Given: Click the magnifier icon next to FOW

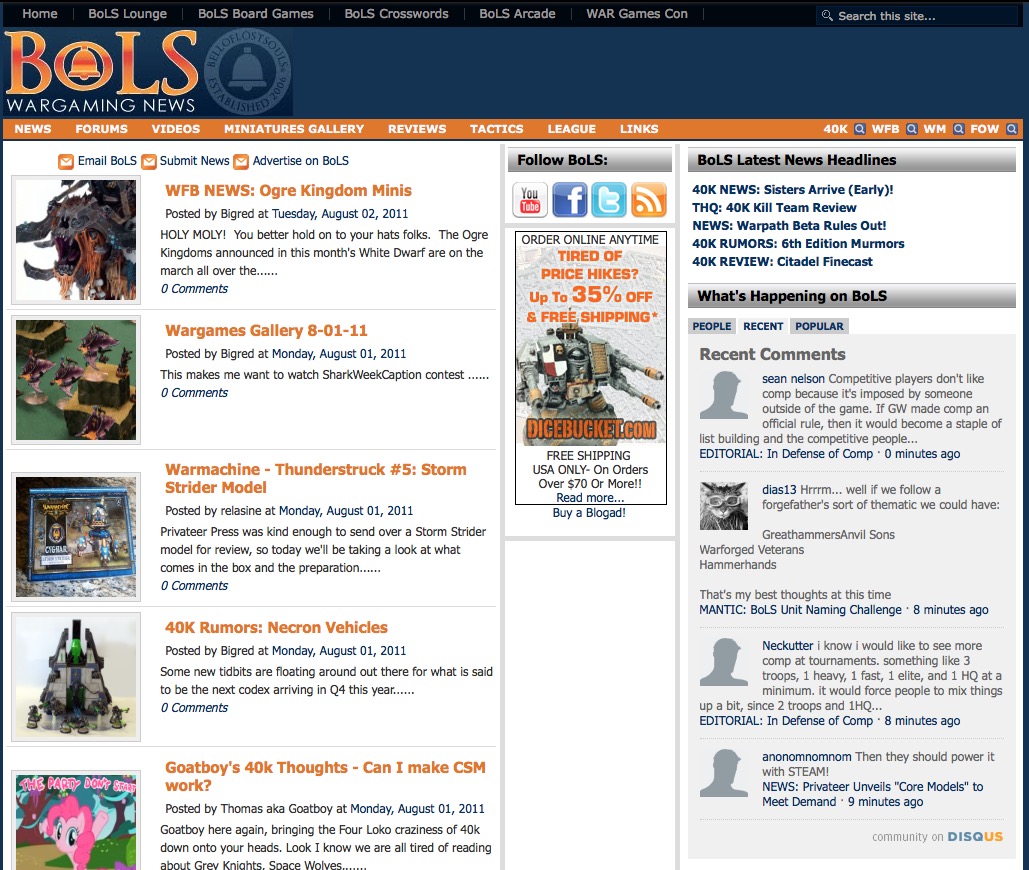Looking at the screenshot, I should [1011, 129].
